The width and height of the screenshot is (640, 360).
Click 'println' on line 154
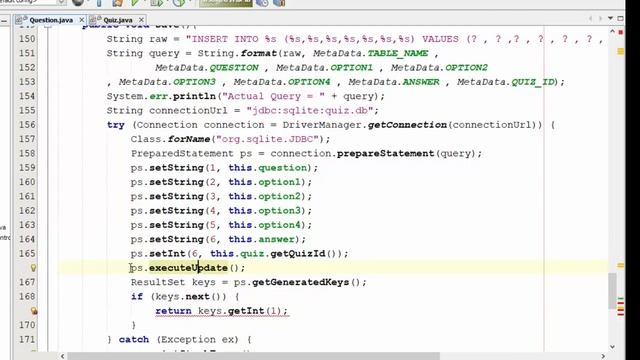pyautogui.click(x=194, y=96)
